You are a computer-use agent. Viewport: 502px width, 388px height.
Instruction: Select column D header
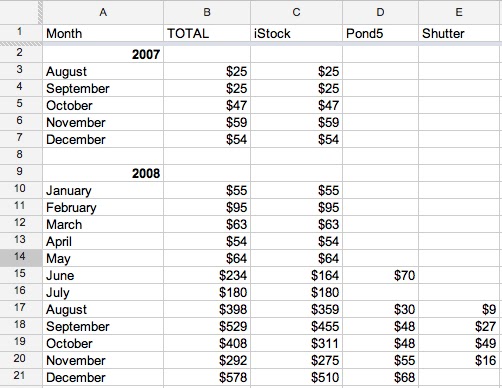[x=380, y=12]
